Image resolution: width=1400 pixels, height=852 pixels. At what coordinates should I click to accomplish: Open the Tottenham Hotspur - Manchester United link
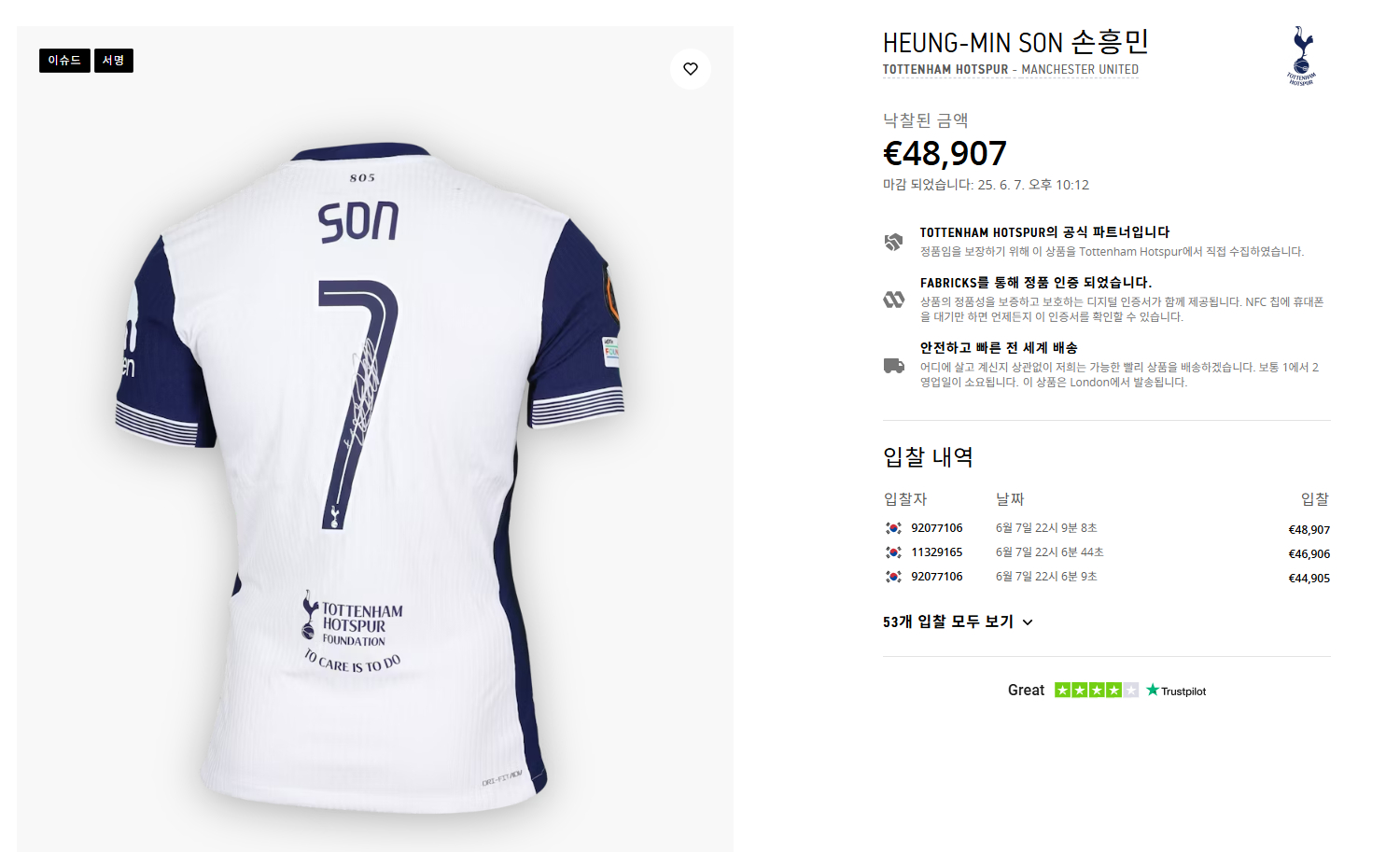[1010, 70]
